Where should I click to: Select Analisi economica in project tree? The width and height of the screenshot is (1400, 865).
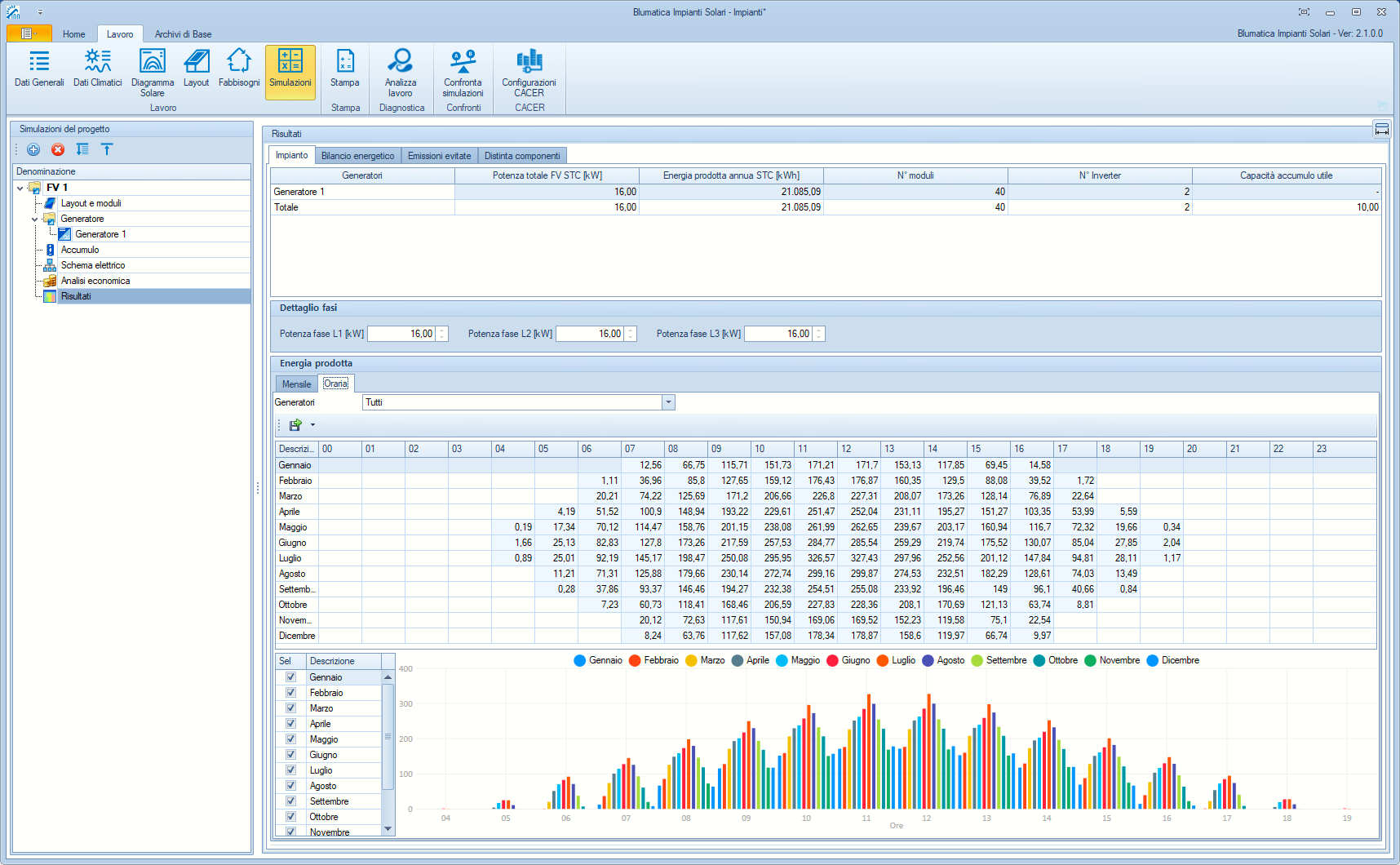pos(95,281)
